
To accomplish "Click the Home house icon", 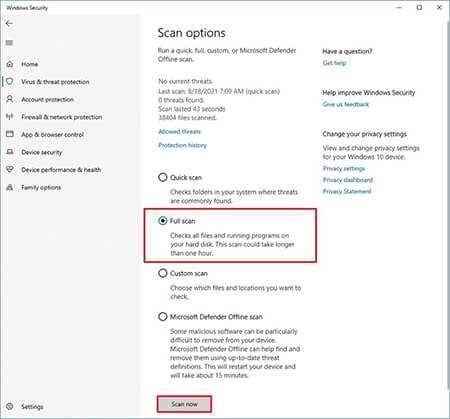I will coord(10,64).
